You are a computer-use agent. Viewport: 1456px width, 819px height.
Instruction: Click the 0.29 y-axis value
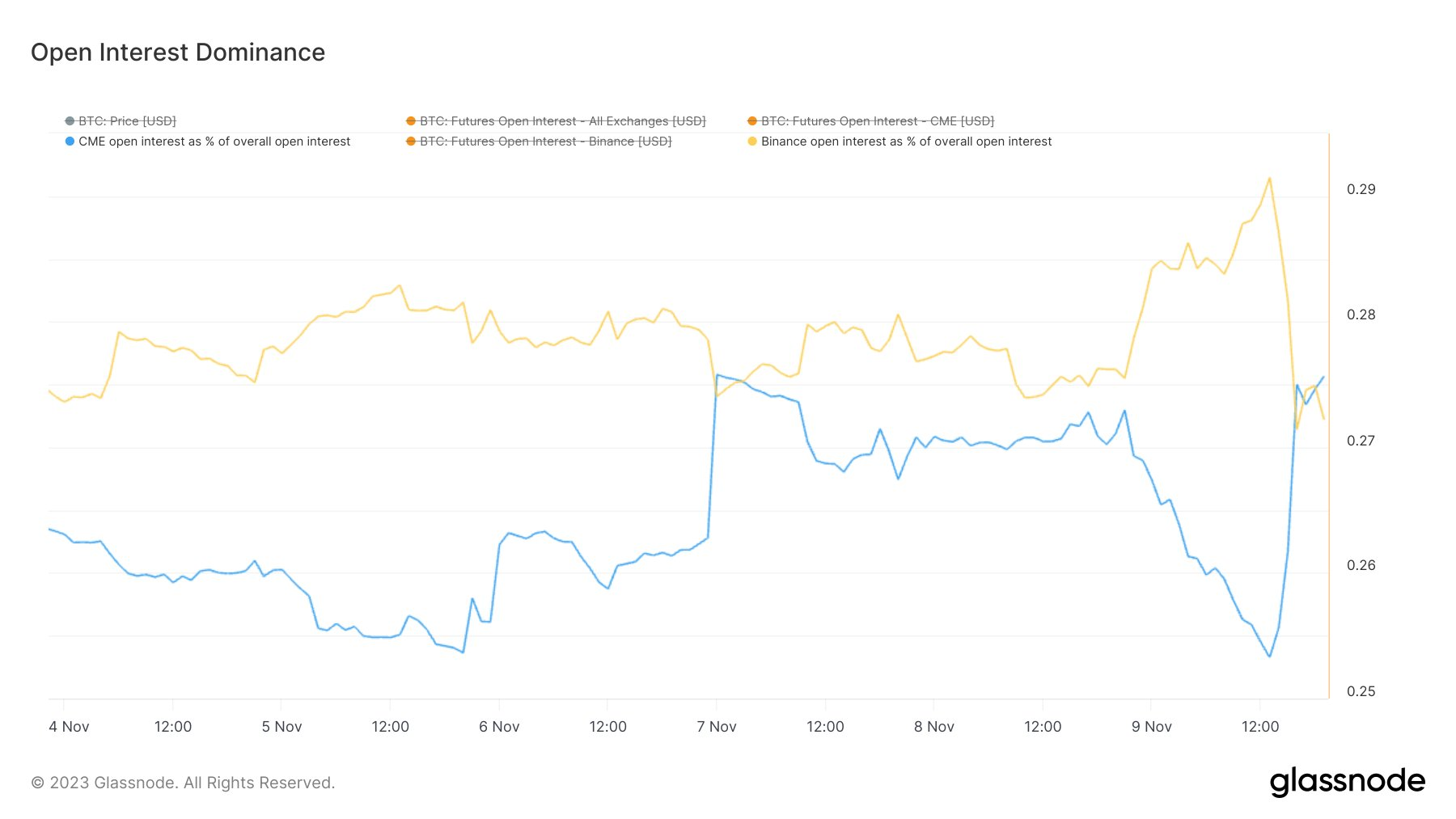(x=1361, y=189)
